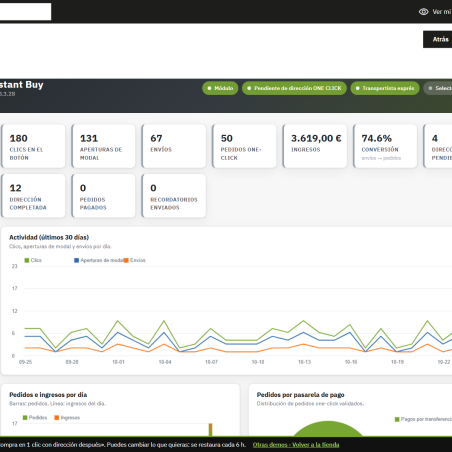Image resolution: width=452 pixels, height=452 pixels.
Task: Click the Módulo status pill
Action: coord(220,88)
